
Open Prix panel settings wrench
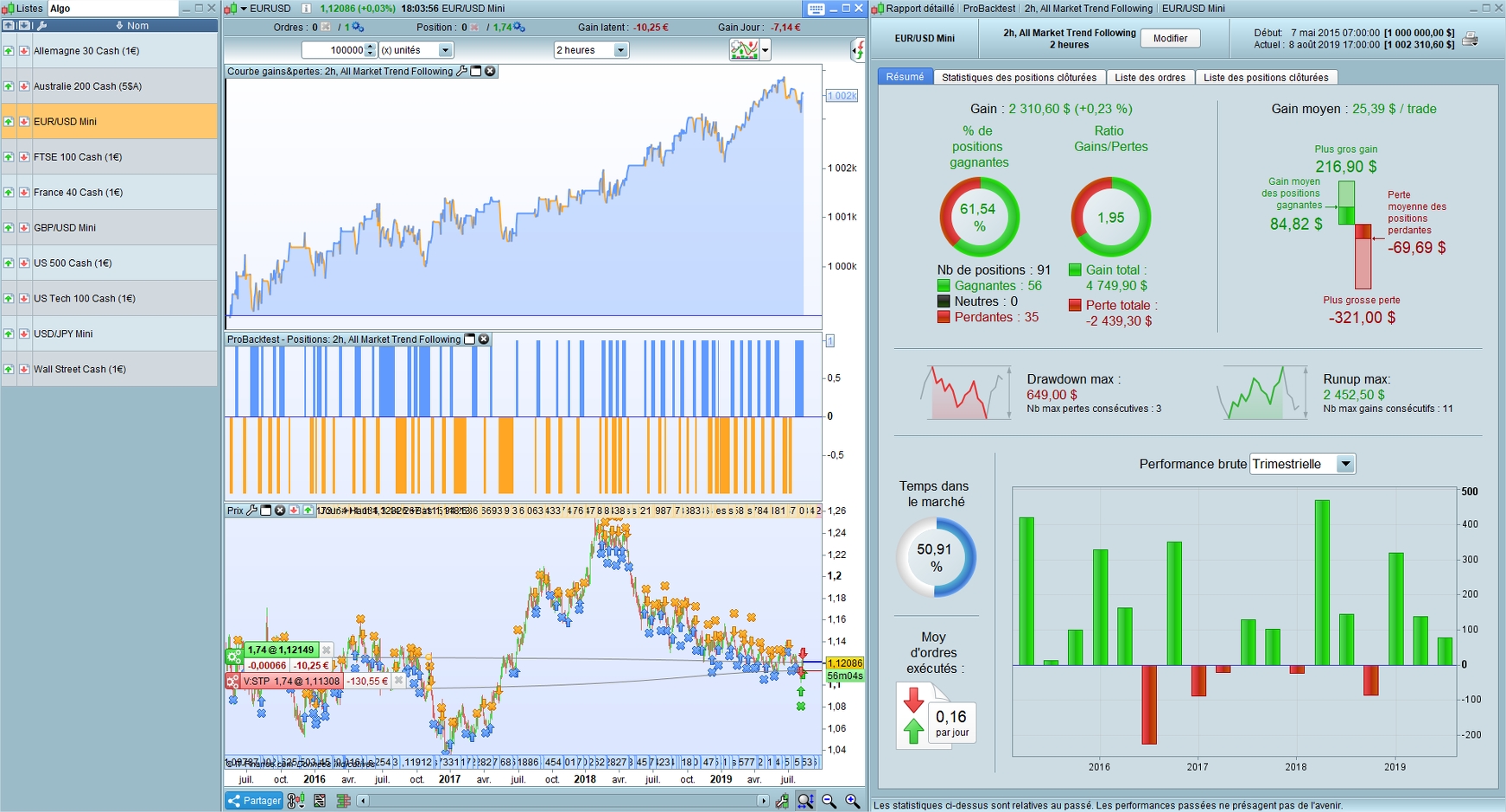coord(251,511)
